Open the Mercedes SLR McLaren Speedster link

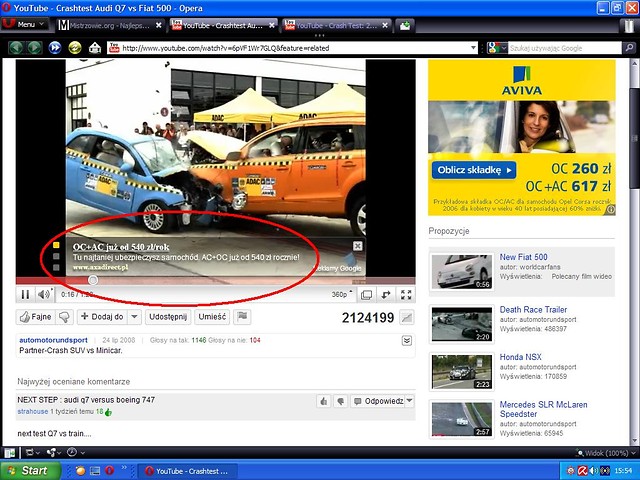543,409
